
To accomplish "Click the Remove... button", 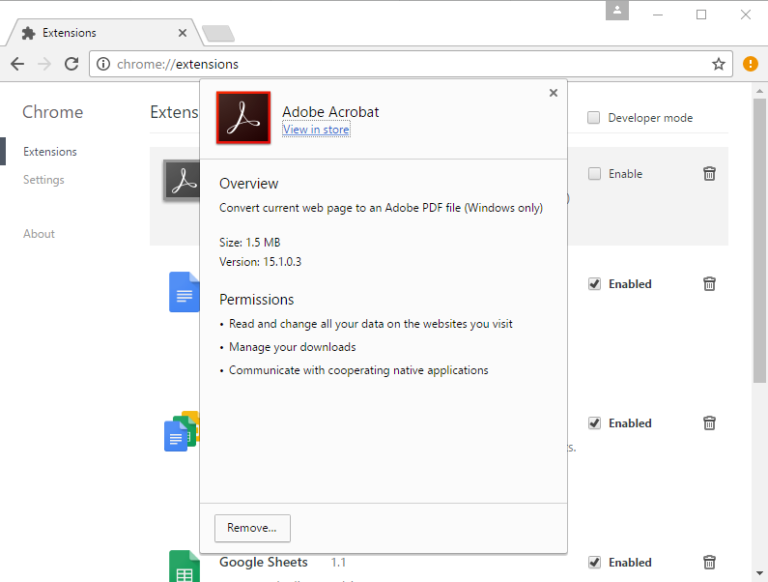I will [x=252, y=528].
